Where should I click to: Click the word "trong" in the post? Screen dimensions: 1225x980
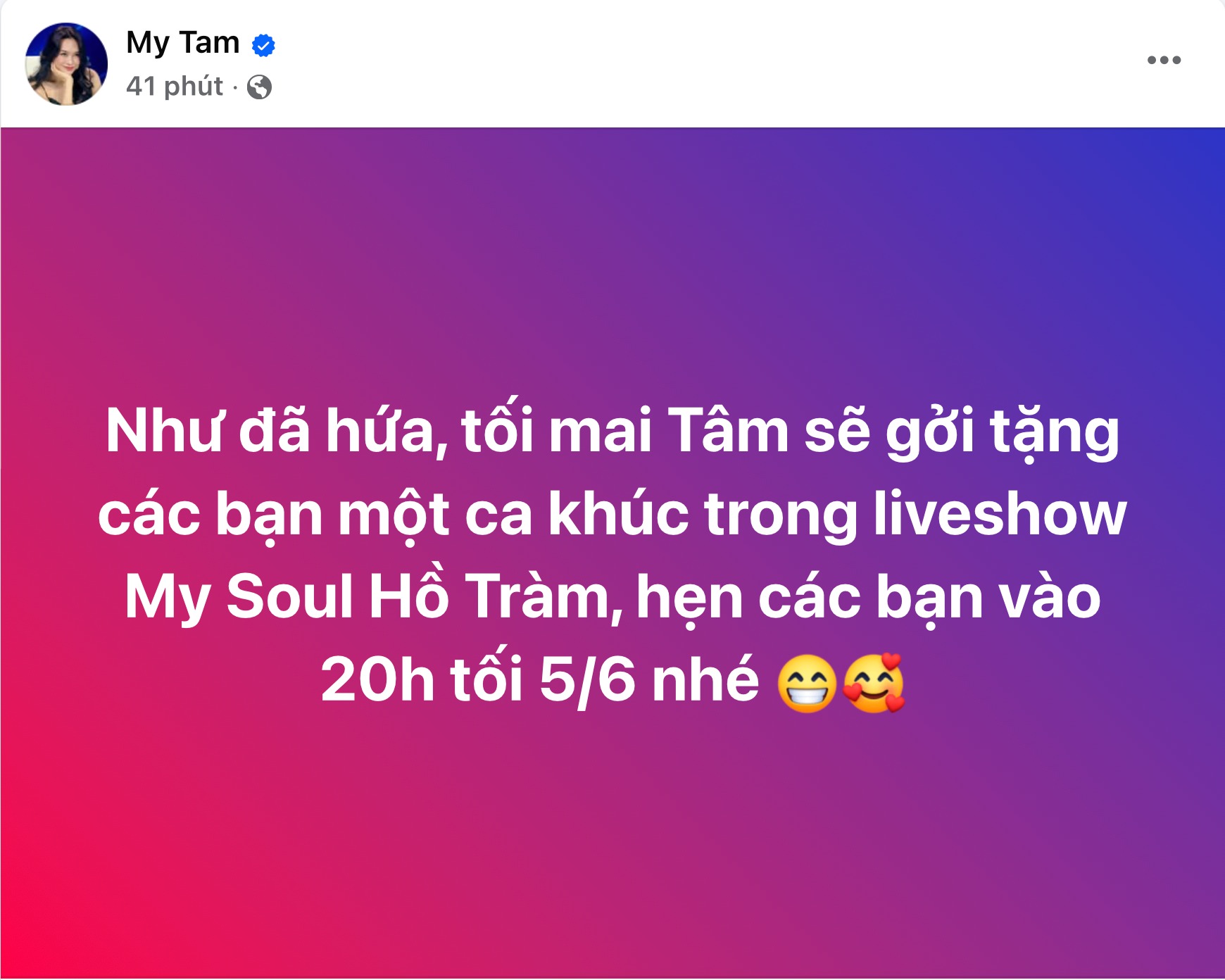[x=781, y=517]
